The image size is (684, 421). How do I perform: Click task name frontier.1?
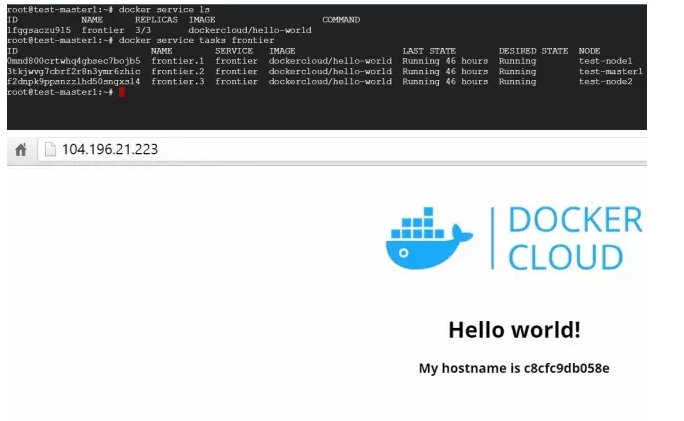pyautogui.click(x=178, y=61)
